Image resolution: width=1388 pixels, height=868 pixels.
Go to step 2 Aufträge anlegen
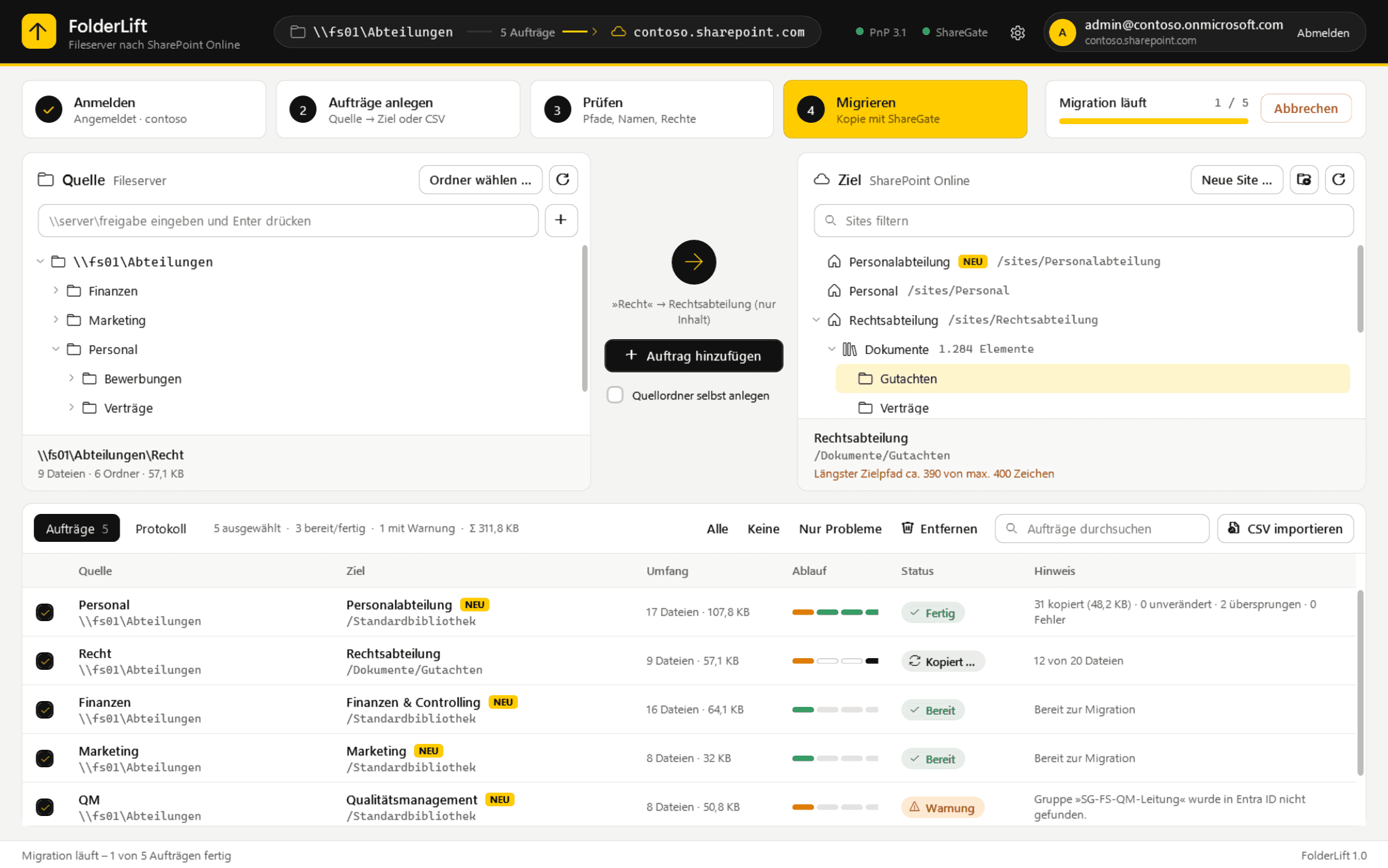pos(398,109)
